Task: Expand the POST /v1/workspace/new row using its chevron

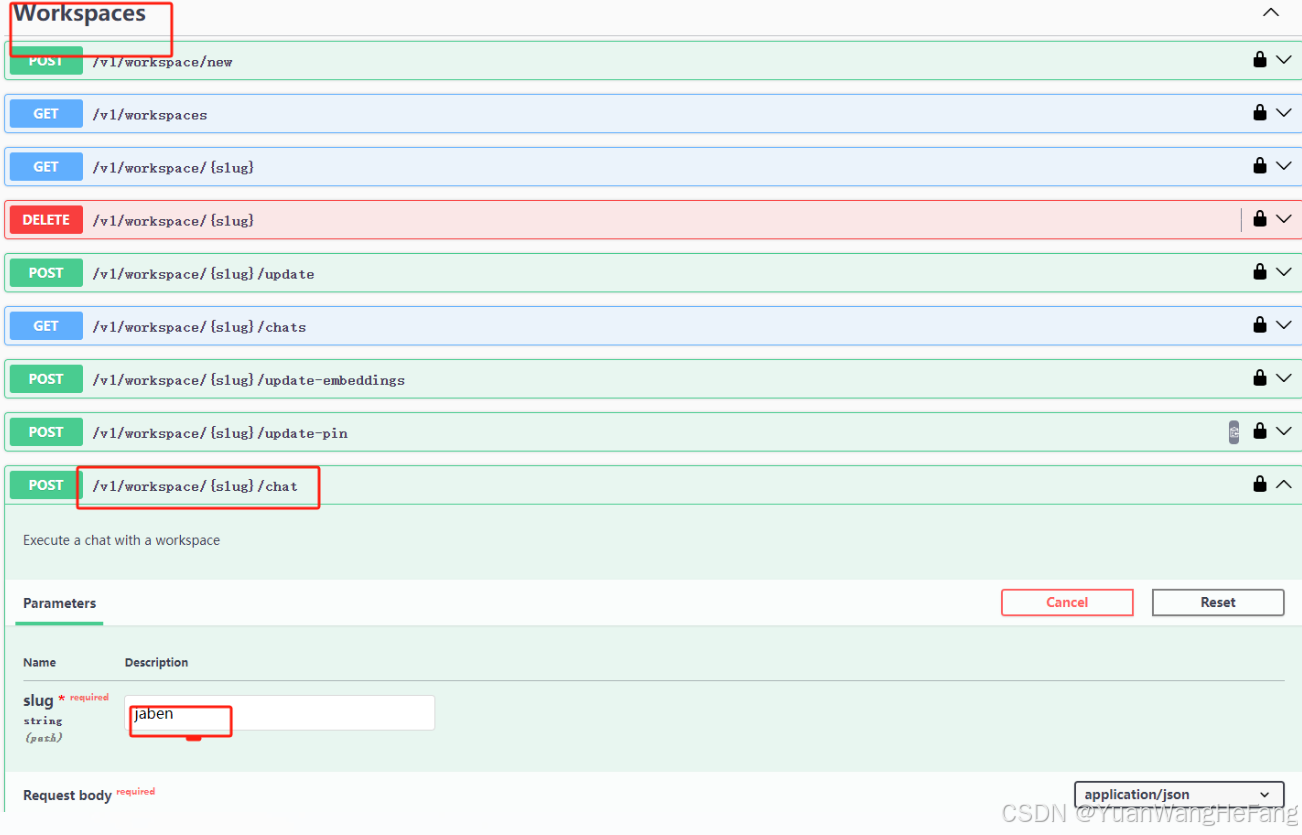Action: coord(1284,60)
